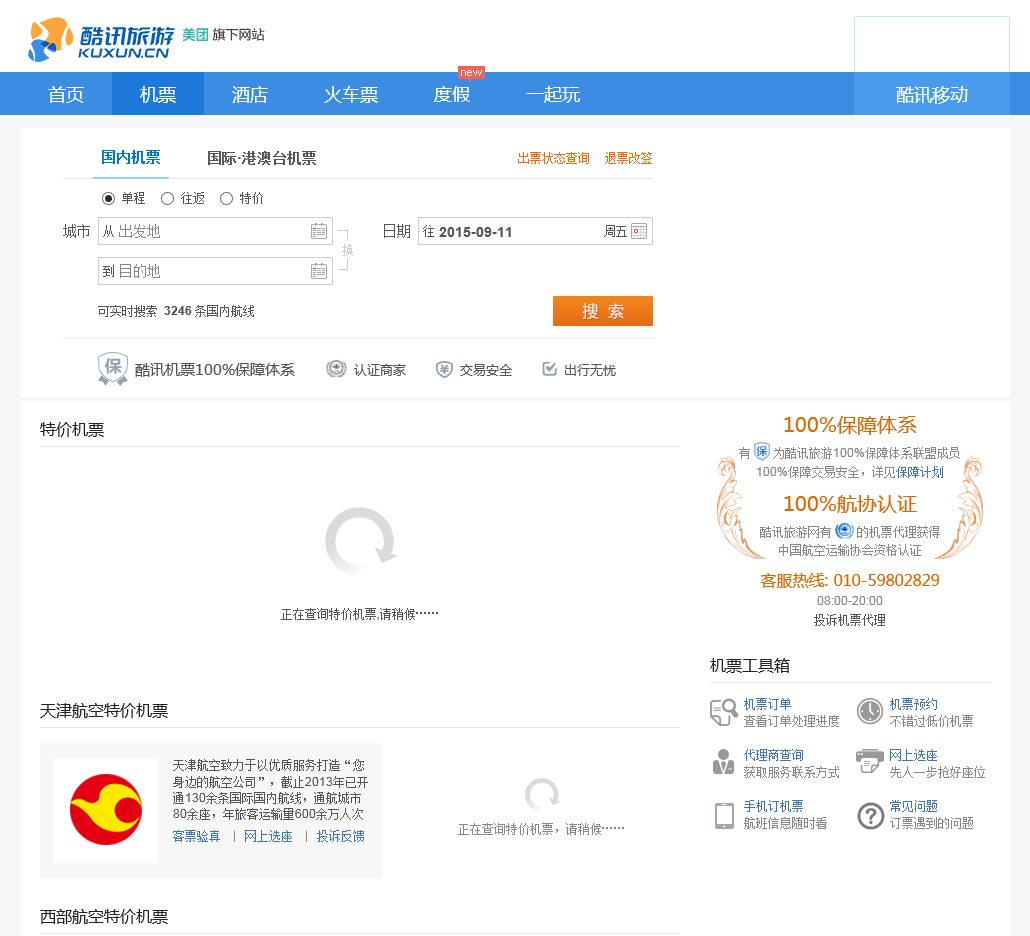Open the 代理商查询 link in toolbox
1030x936 pixels.
click(x=773, y=755)
